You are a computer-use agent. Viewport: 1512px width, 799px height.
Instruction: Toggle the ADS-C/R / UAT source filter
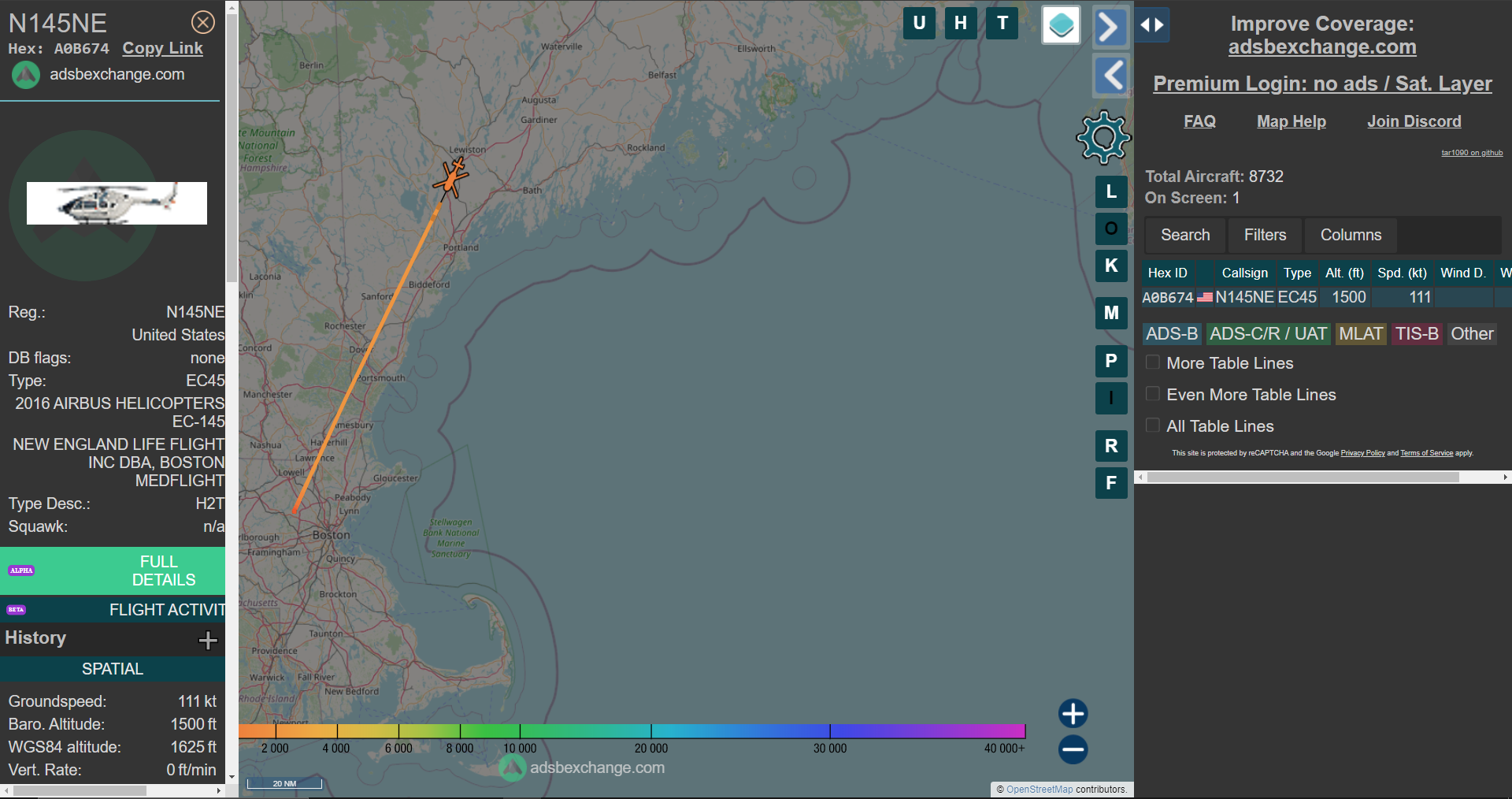click(x=1268, y=334)
